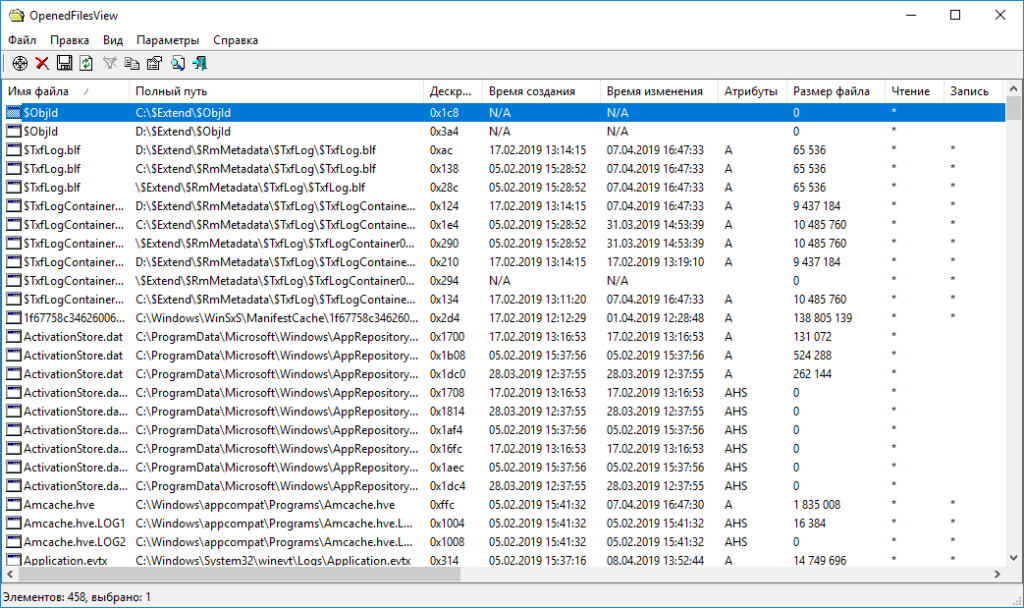1024x608 pixels.
Task: Click the copy selected items icon
Action: (132, 64)
